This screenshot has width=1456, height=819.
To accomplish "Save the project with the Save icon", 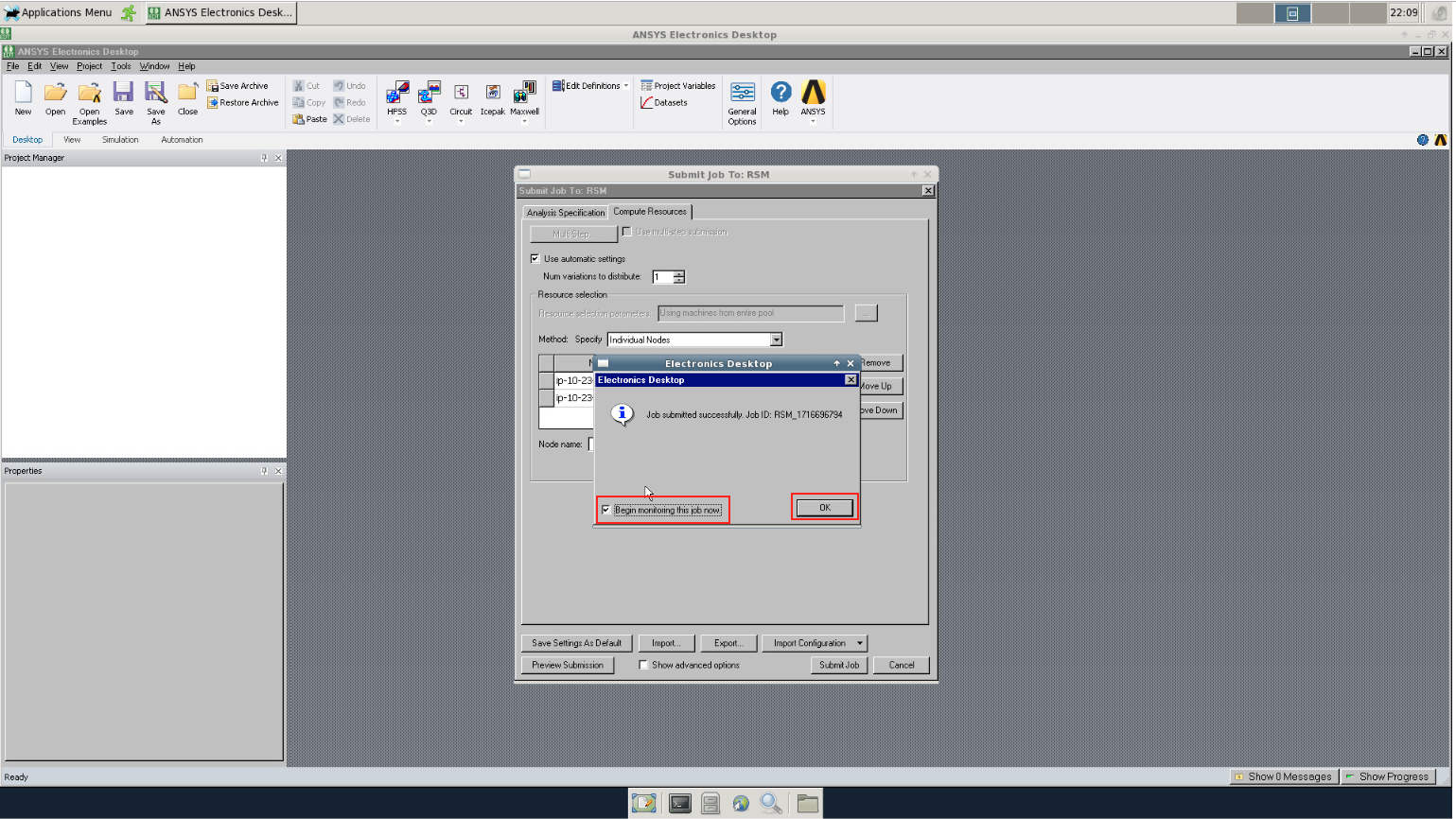I will tap(124, 92).
